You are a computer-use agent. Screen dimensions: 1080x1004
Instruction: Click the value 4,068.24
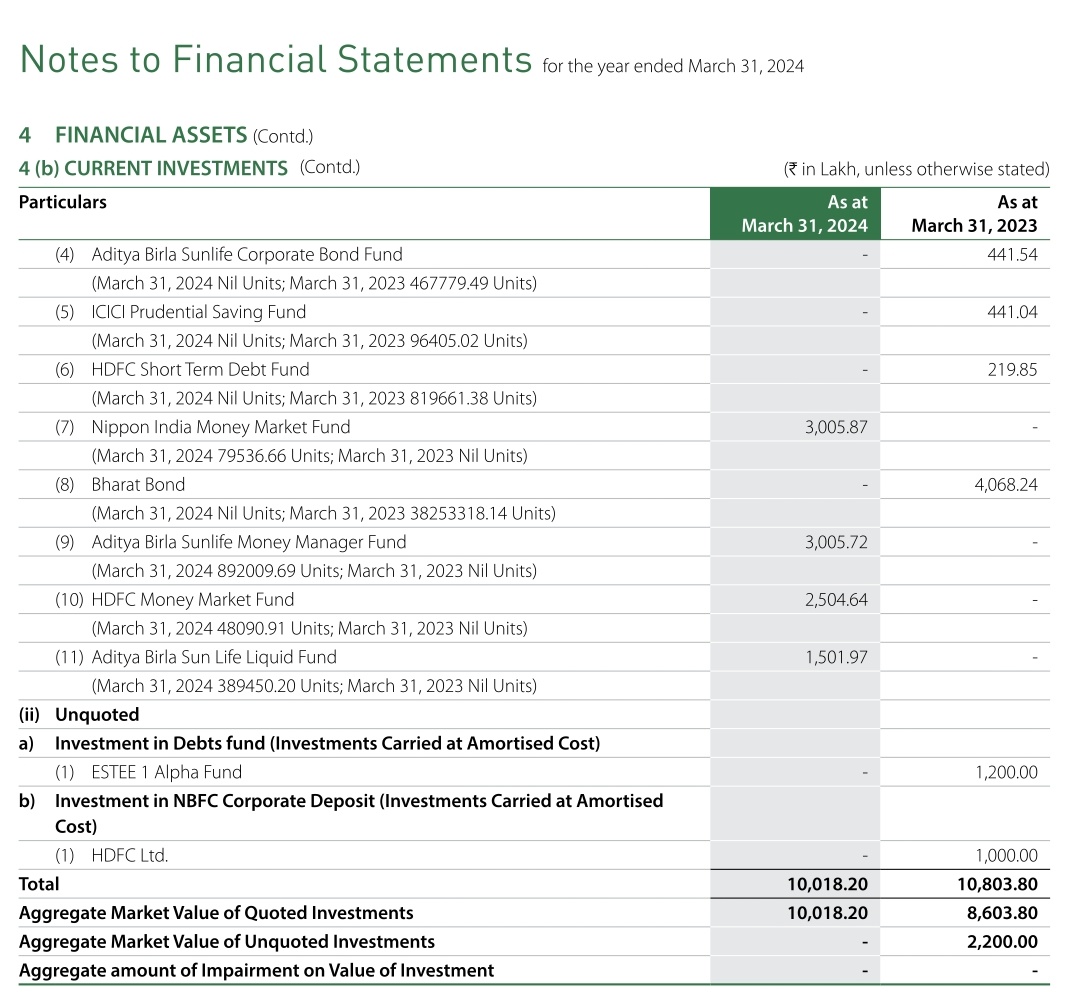tap(1006, 484)
